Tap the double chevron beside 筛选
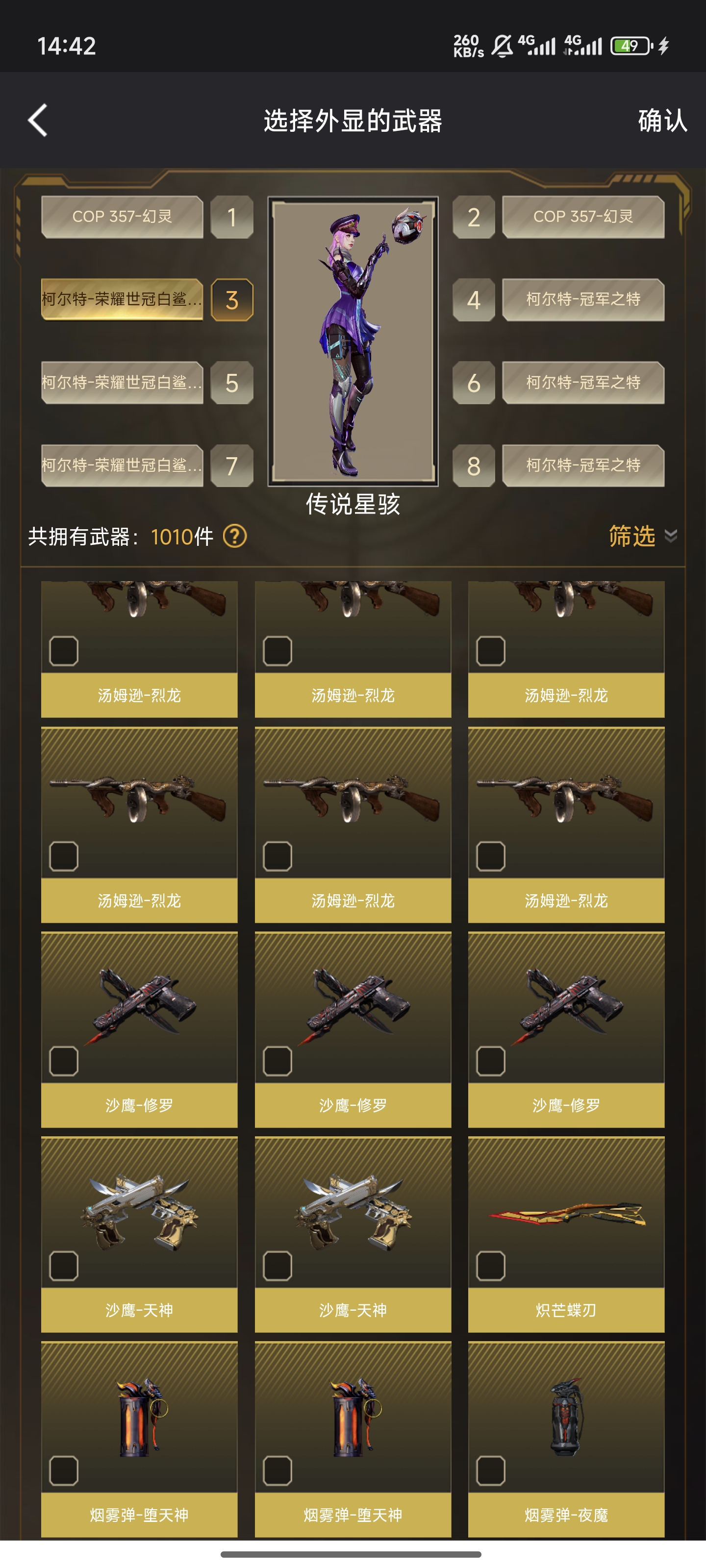Image resolution: width=706 pixels, height=1568 pixels. (671, 536)
